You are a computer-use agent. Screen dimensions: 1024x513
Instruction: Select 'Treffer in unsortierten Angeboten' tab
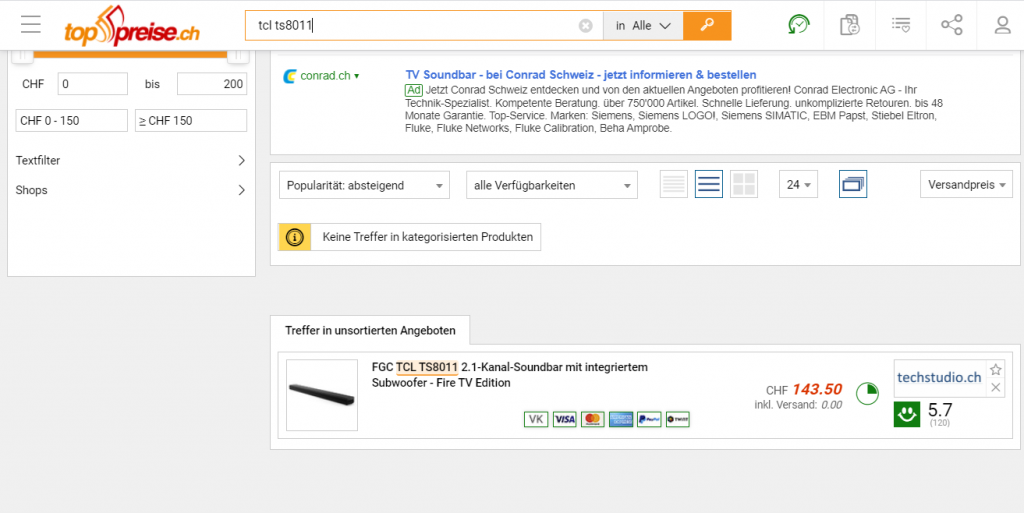[370, 330]
